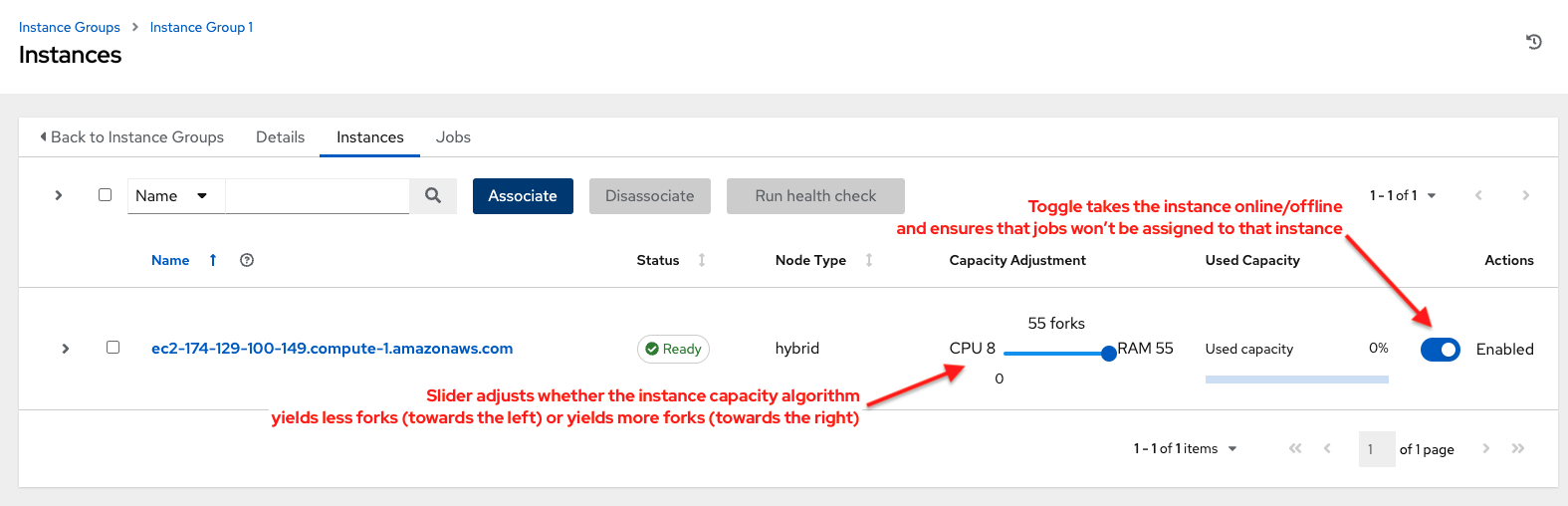Sort by Name using arrow icon
This screenshot has height=506, width=1568.
click(x=213, y=260)
